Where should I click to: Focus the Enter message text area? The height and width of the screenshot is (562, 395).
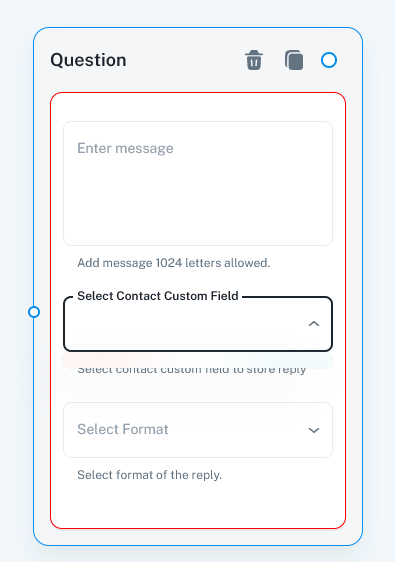tap(198, 184)
